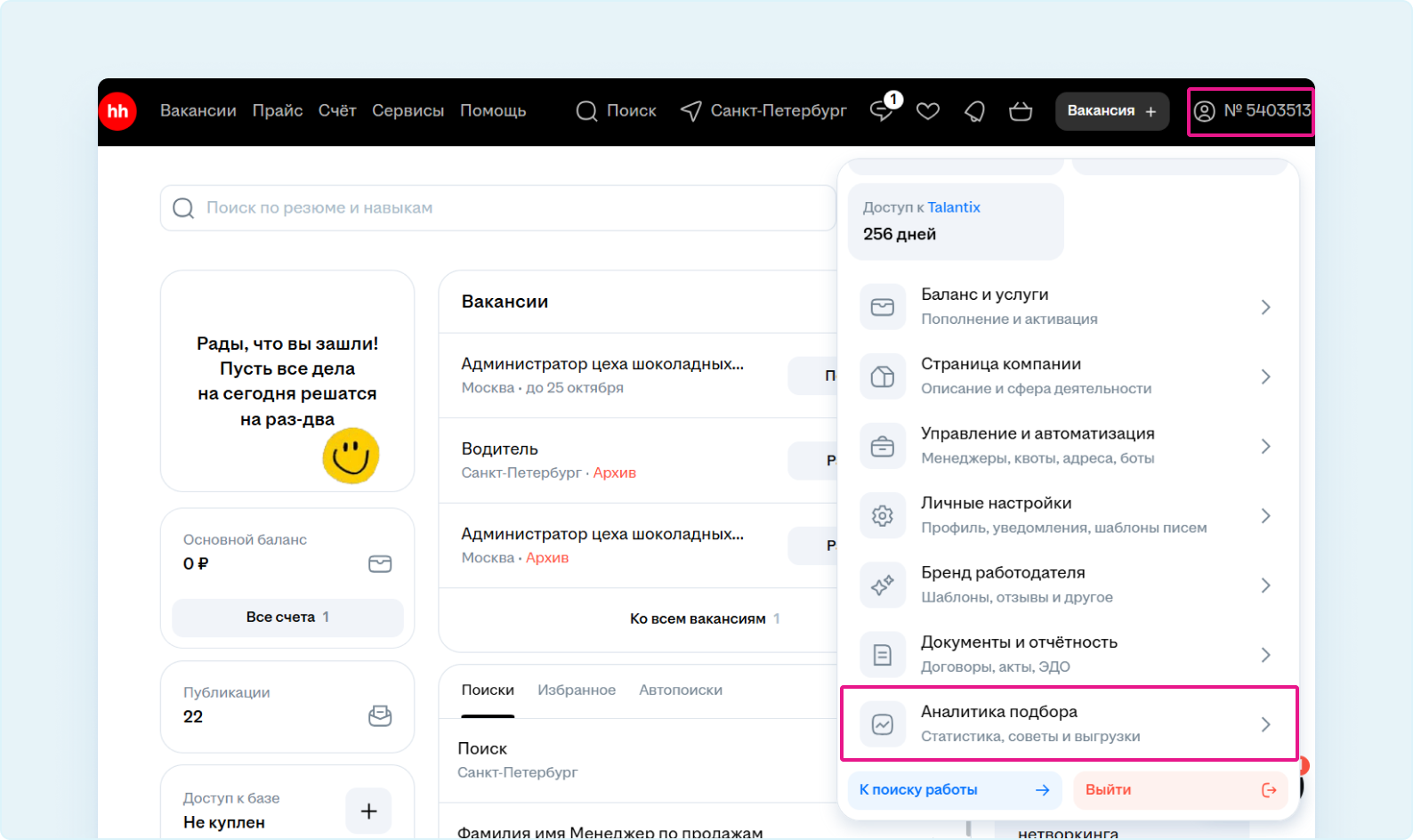Click the resume and skills search field

pos(498,208)
